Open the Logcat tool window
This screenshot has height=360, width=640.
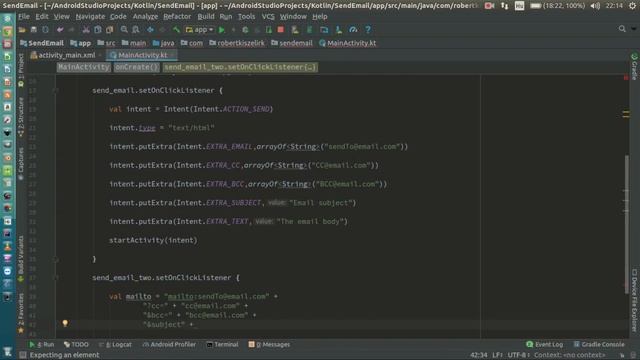coord(116,344)
